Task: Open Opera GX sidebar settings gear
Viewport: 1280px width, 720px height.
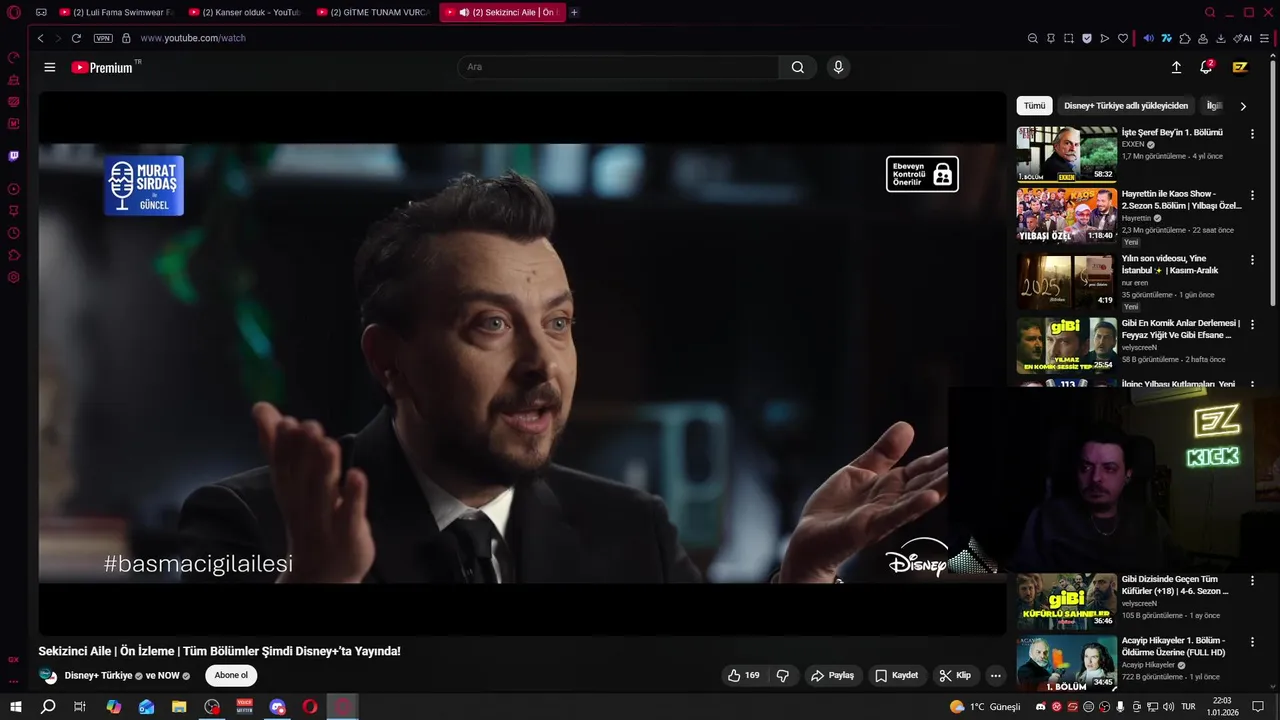Action: click(13, 277)
